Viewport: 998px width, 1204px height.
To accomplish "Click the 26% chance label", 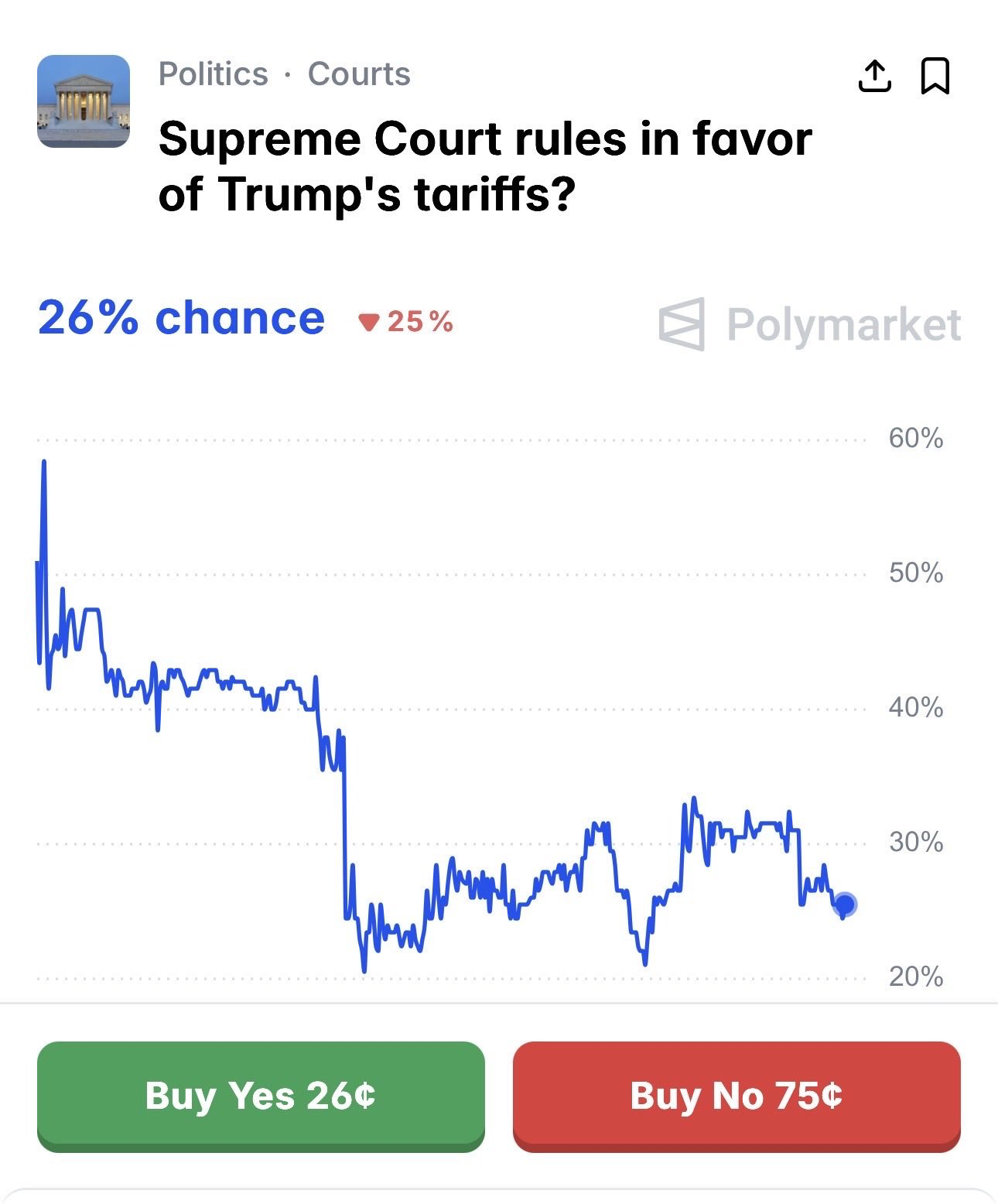I will click(180, 316).
